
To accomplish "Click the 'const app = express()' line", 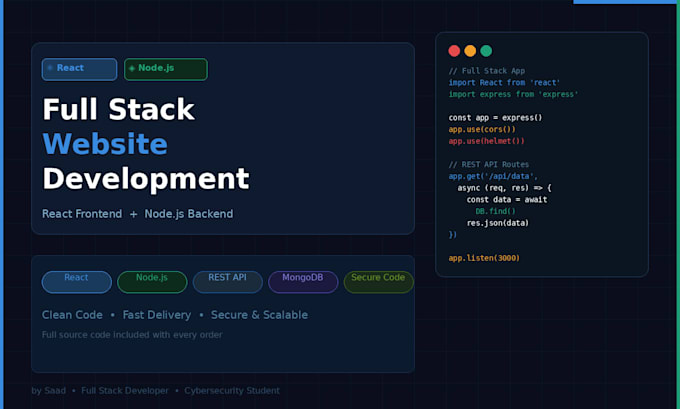I will tap(495, 118).
